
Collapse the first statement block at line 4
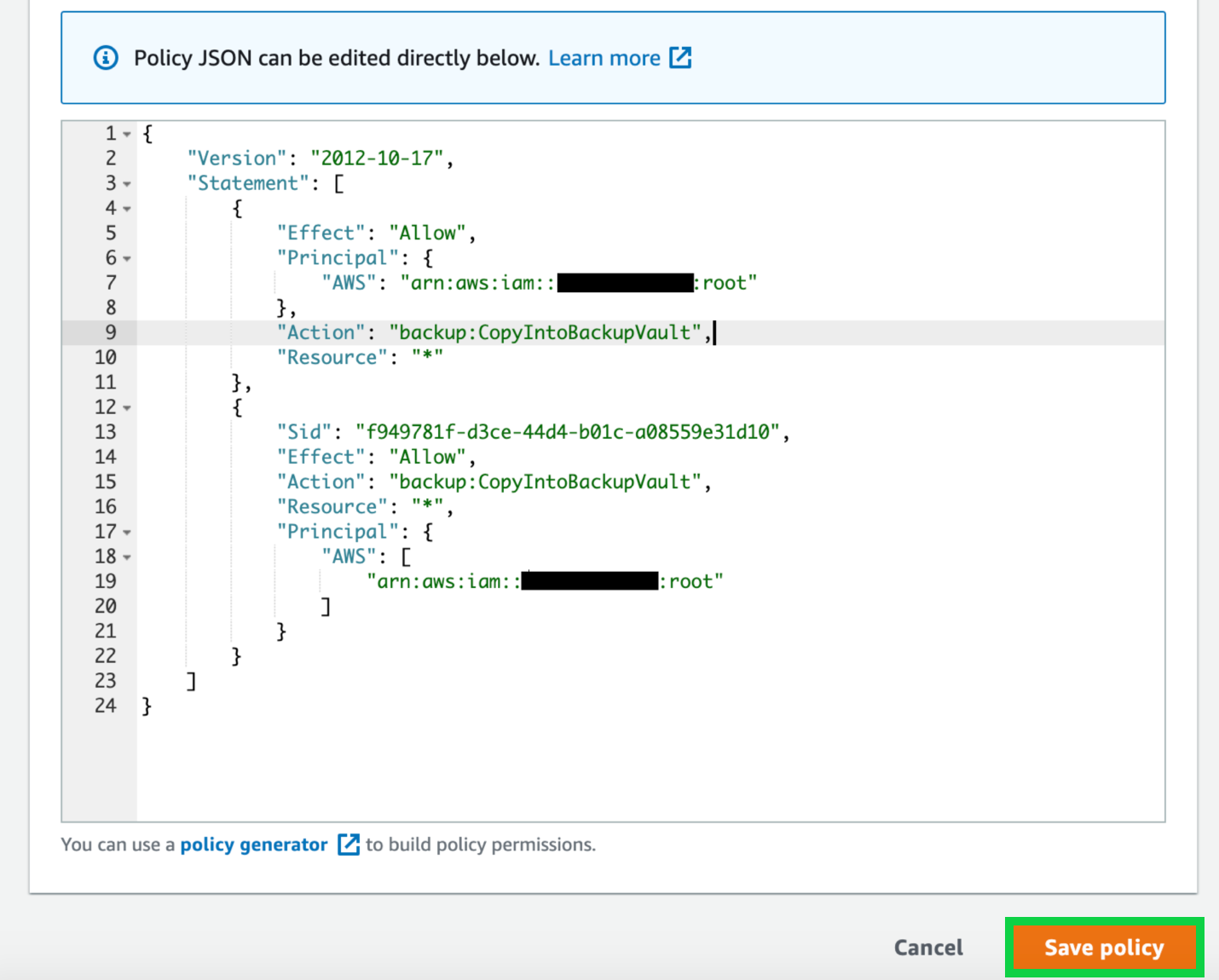click(x=126, y=208)
